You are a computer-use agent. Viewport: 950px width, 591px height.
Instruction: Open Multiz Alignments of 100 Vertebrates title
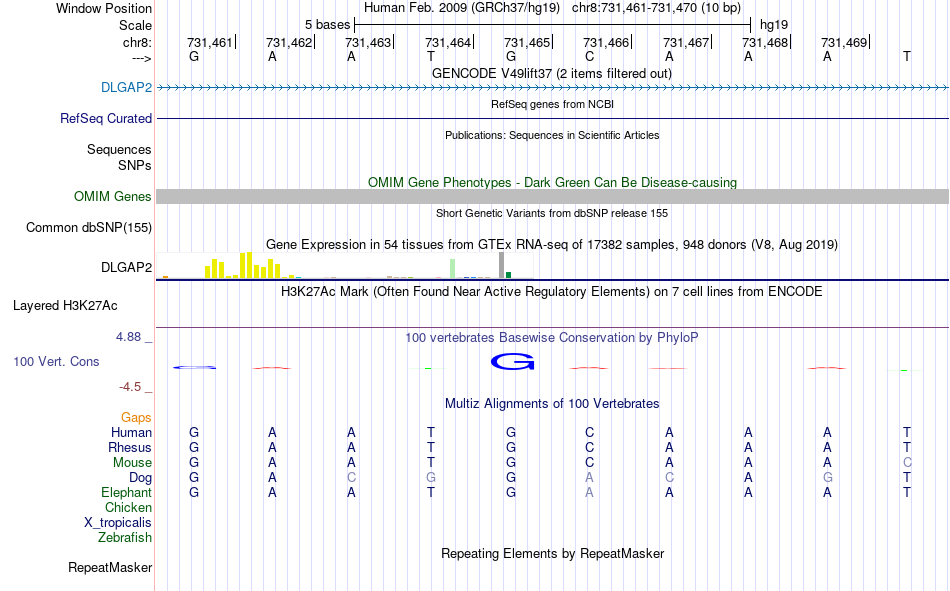point(552,404)
